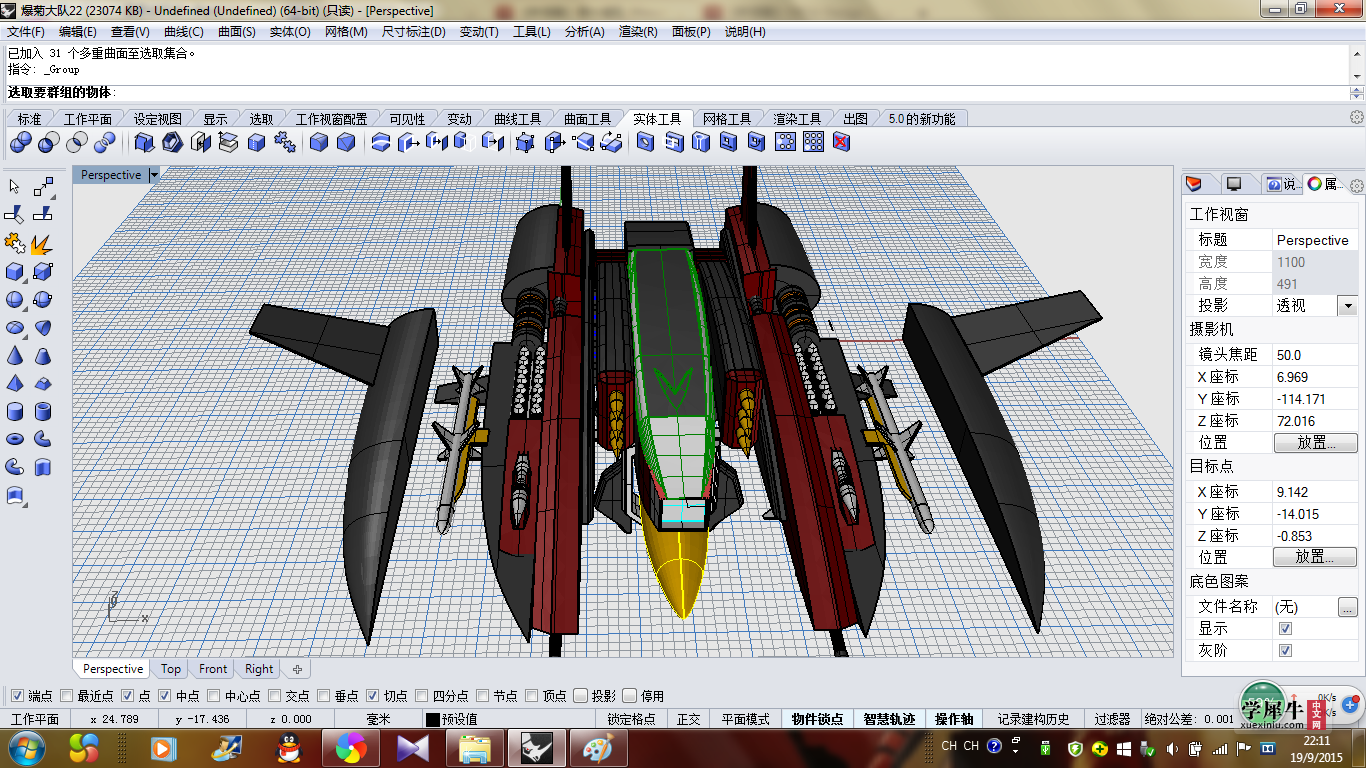Select the Sphere solid tool
The height and width of the screenshot is (768, 1366).
tap(14, 299)
